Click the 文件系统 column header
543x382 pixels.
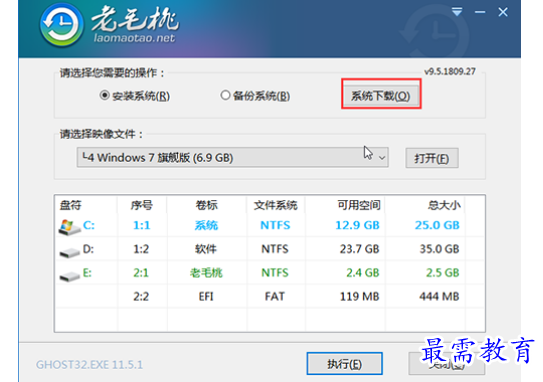275,205
